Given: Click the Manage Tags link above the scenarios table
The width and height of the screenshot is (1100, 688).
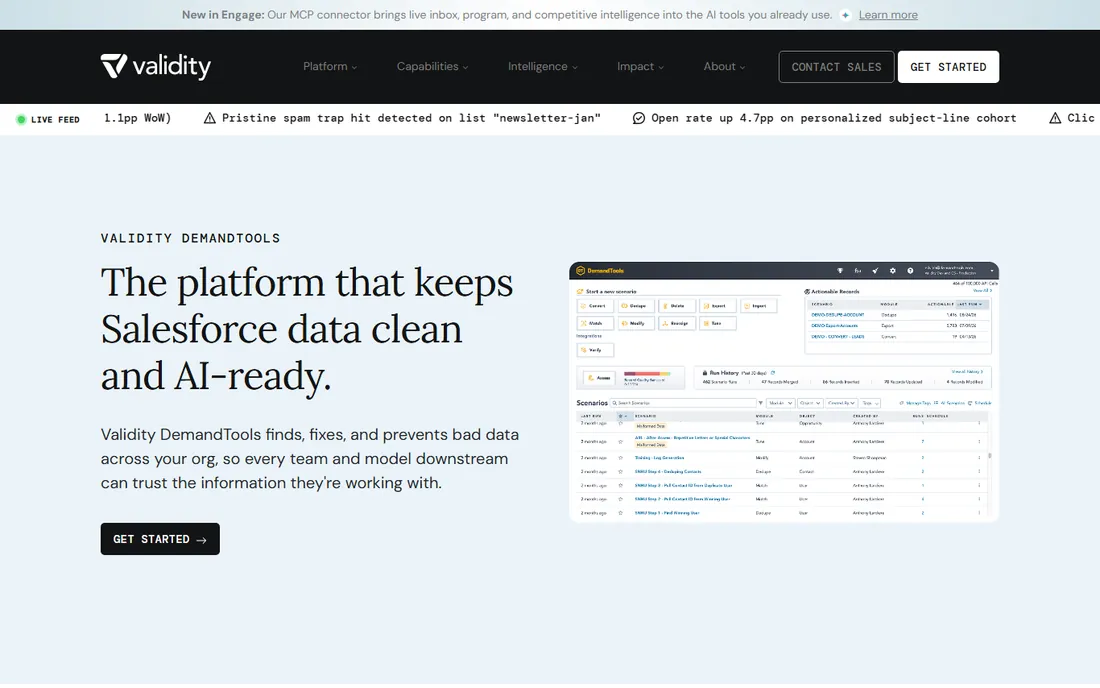Looking at the screenshot, I should pos(915,403).
